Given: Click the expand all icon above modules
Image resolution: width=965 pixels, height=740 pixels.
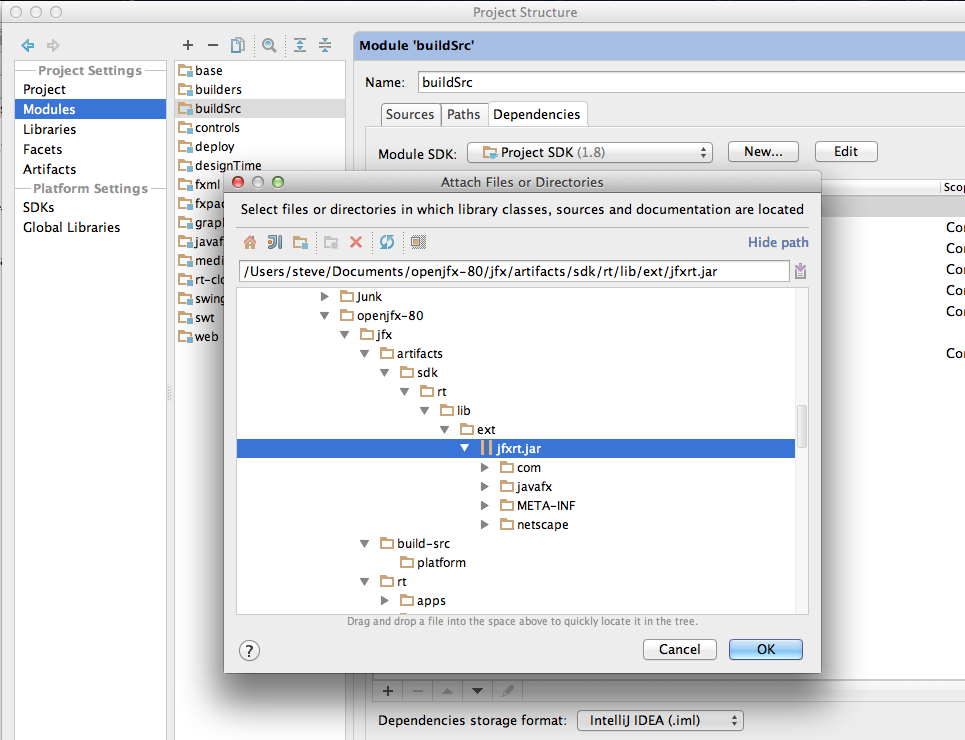Looking at the screenshot, I should point(299,45).
